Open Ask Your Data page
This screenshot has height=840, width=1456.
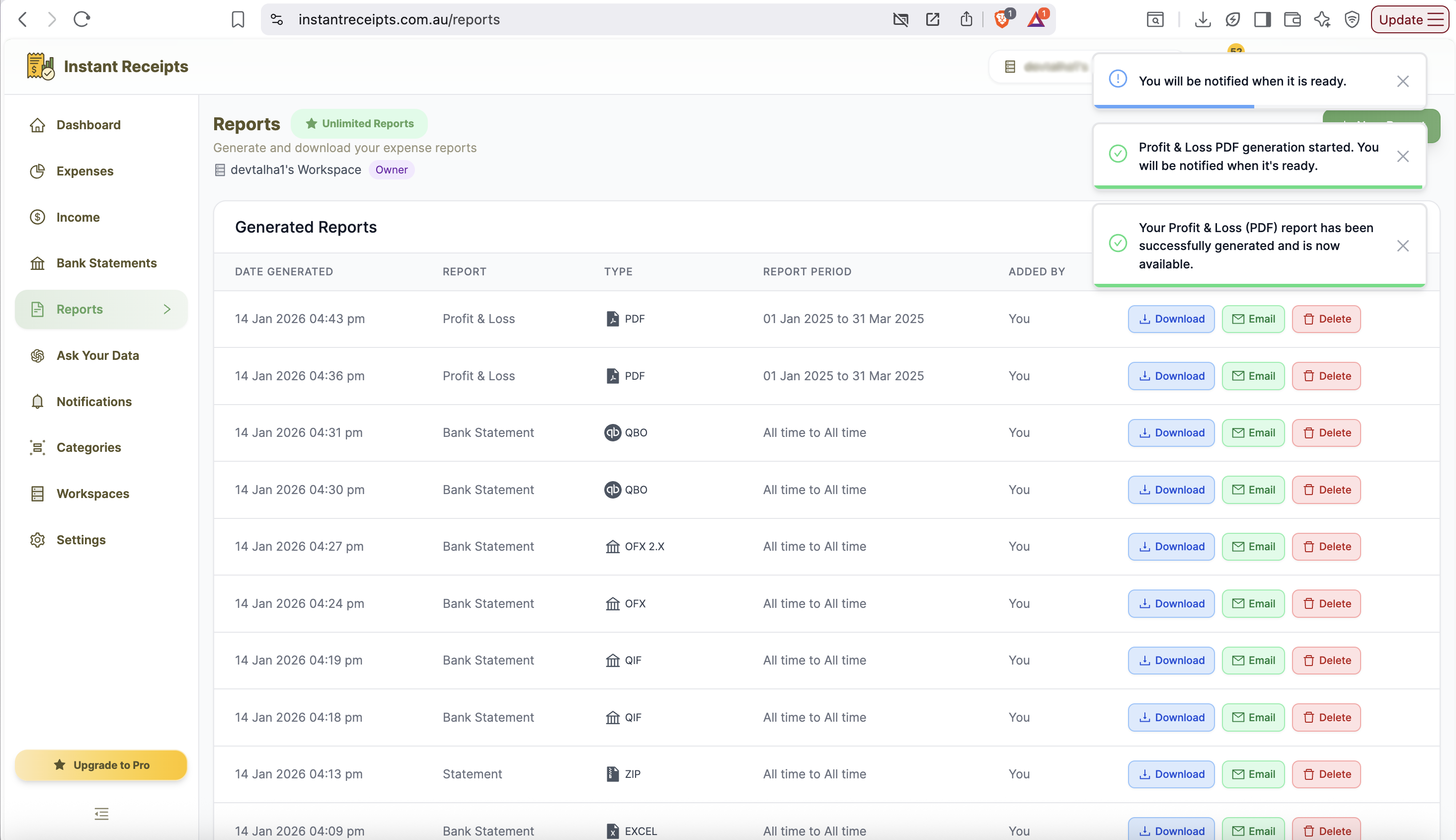[x=101, y=355]
